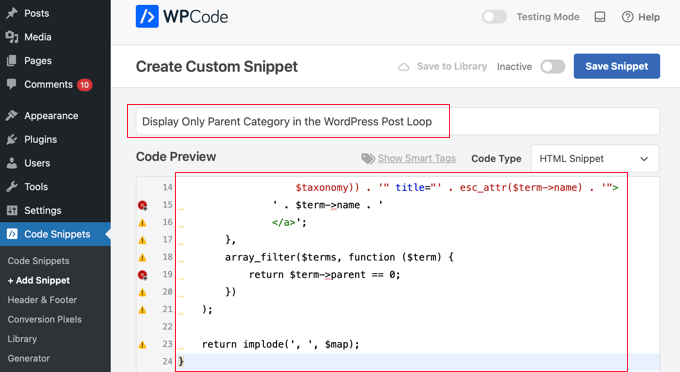This screenshot has height=372, width=680.
Task: Click the Settings sliders icon
Action: tap(12, 210)
